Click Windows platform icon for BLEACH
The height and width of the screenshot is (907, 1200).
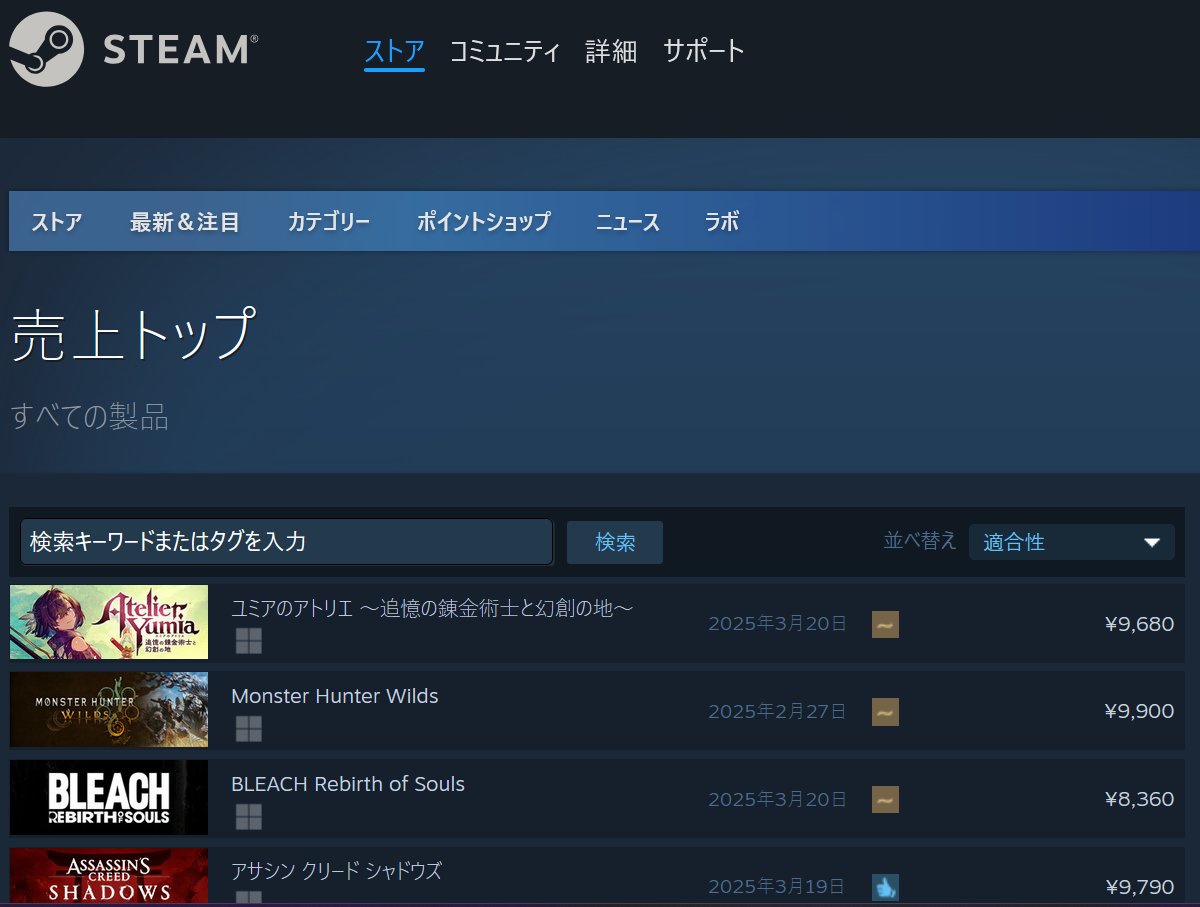tap(249, 817)
